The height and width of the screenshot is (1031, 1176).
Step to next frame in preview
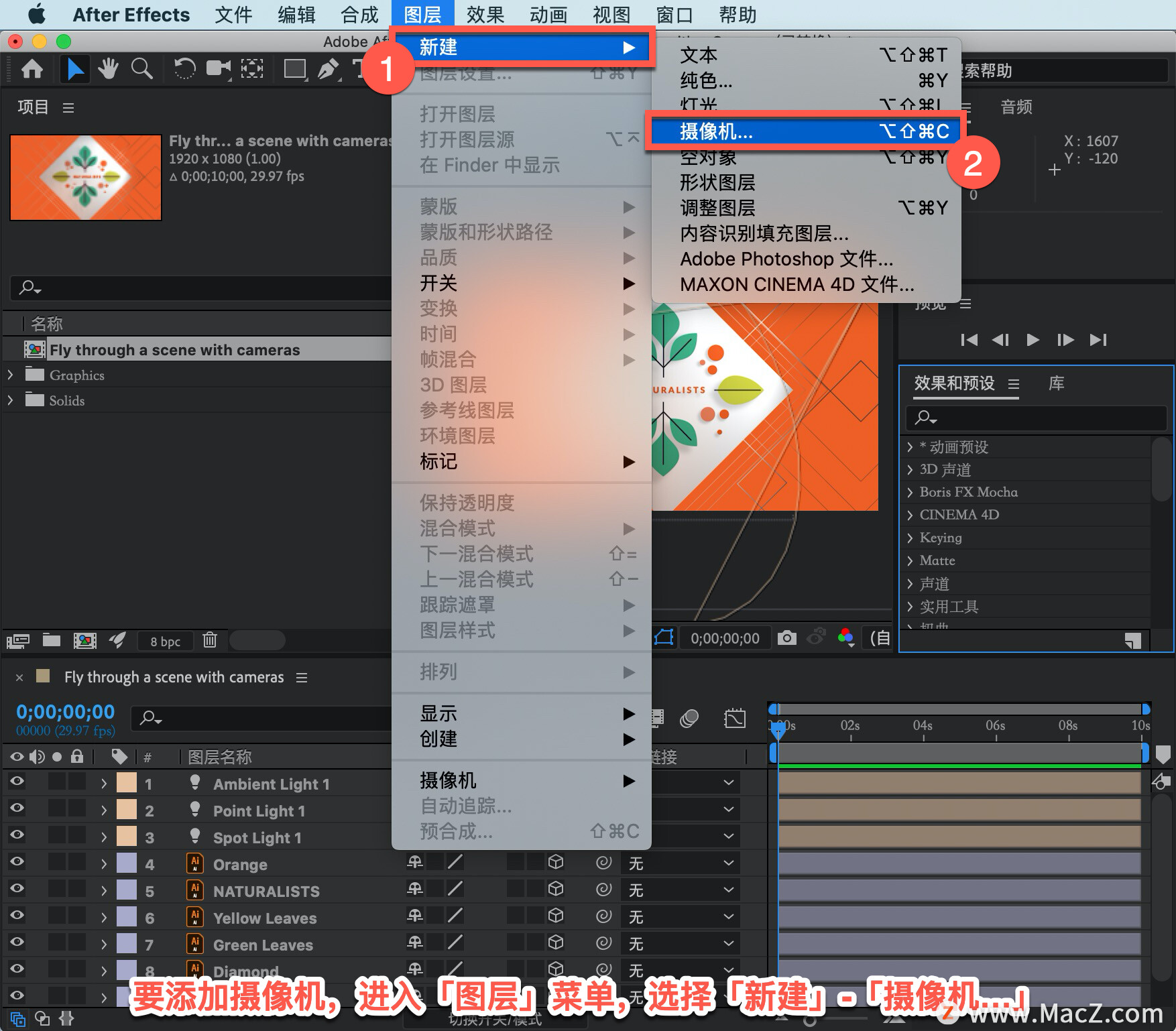coord(1065,340)
